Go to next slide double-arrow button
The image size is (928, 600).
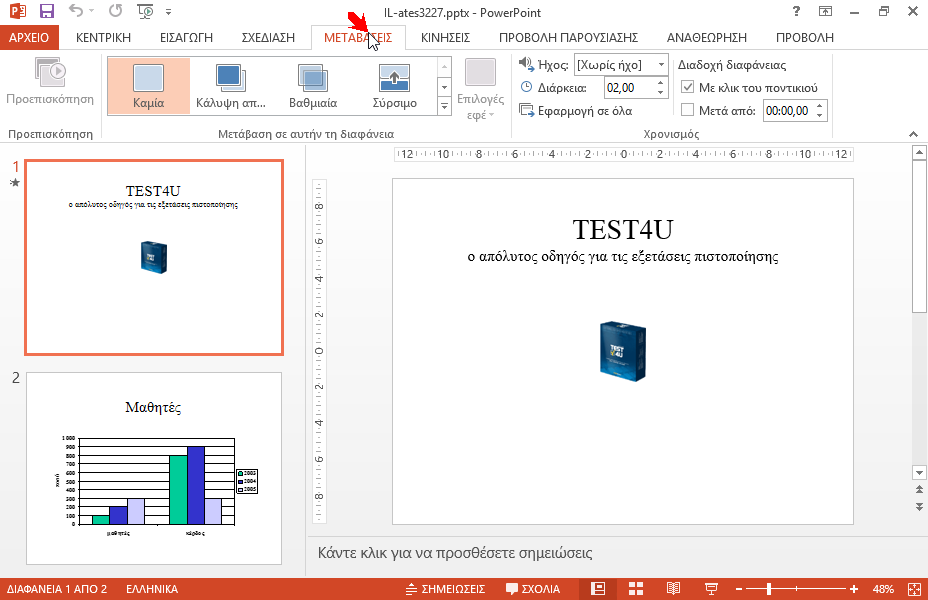point(919,507)
